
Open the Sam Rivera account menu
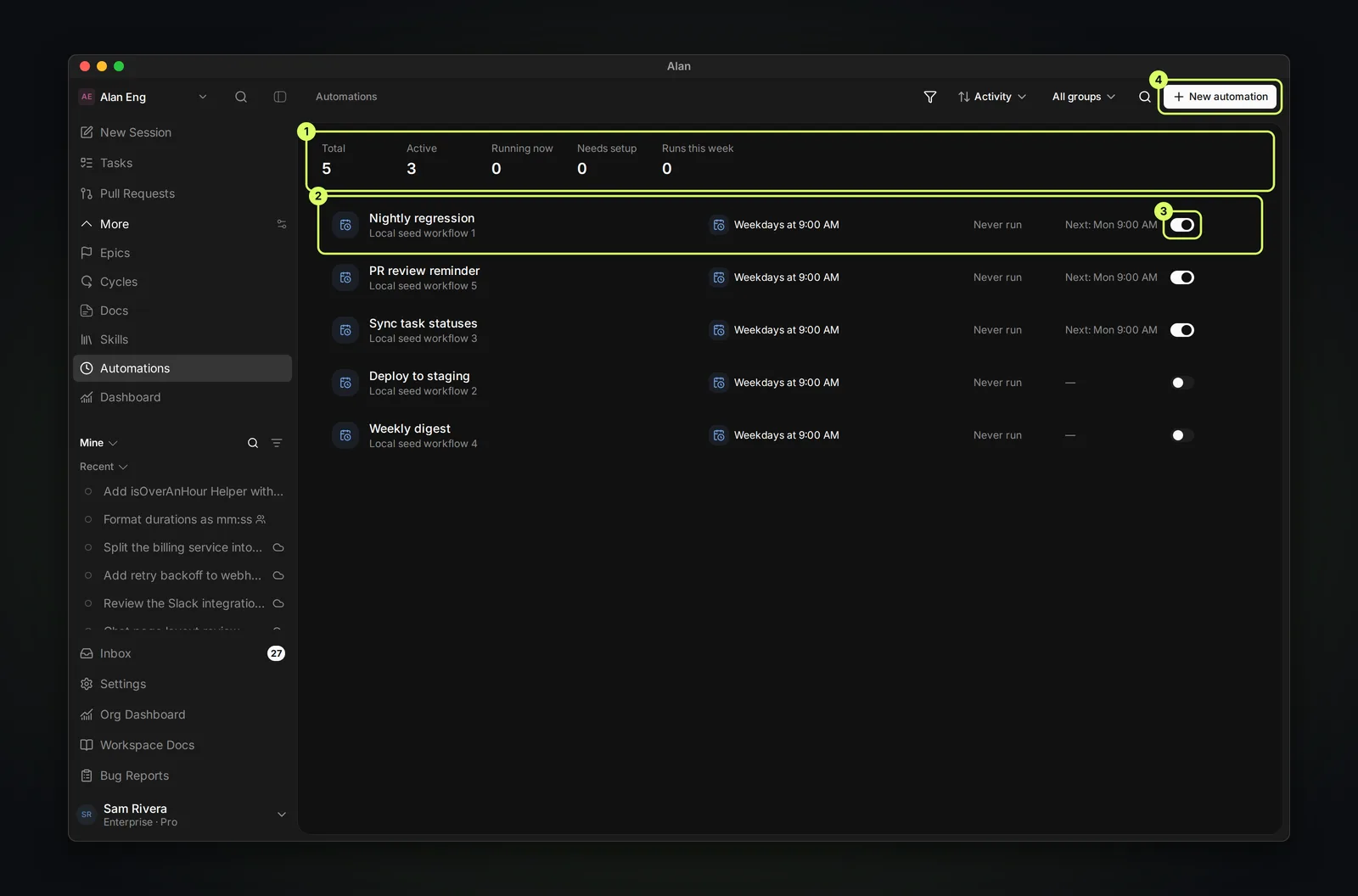(182, 815)
